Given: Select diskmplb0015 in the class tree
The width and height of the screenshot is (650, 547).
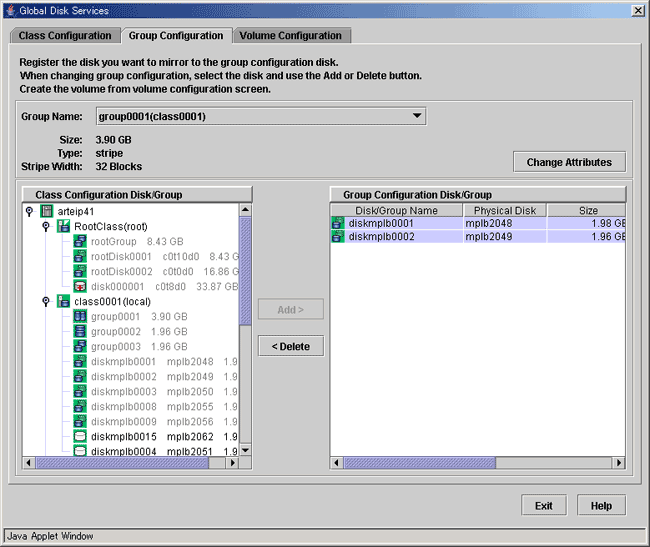Looking at the screenshot, I should coord(164,436).
